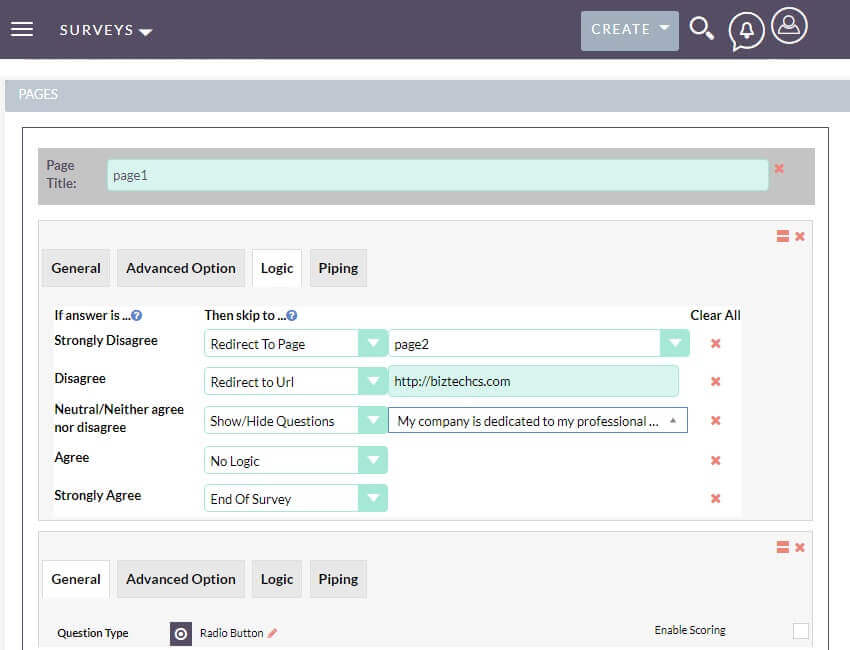Screen dimensions: 850x650
Task: Remove the Strongly Disagree logic row
Action: (716, 343)
